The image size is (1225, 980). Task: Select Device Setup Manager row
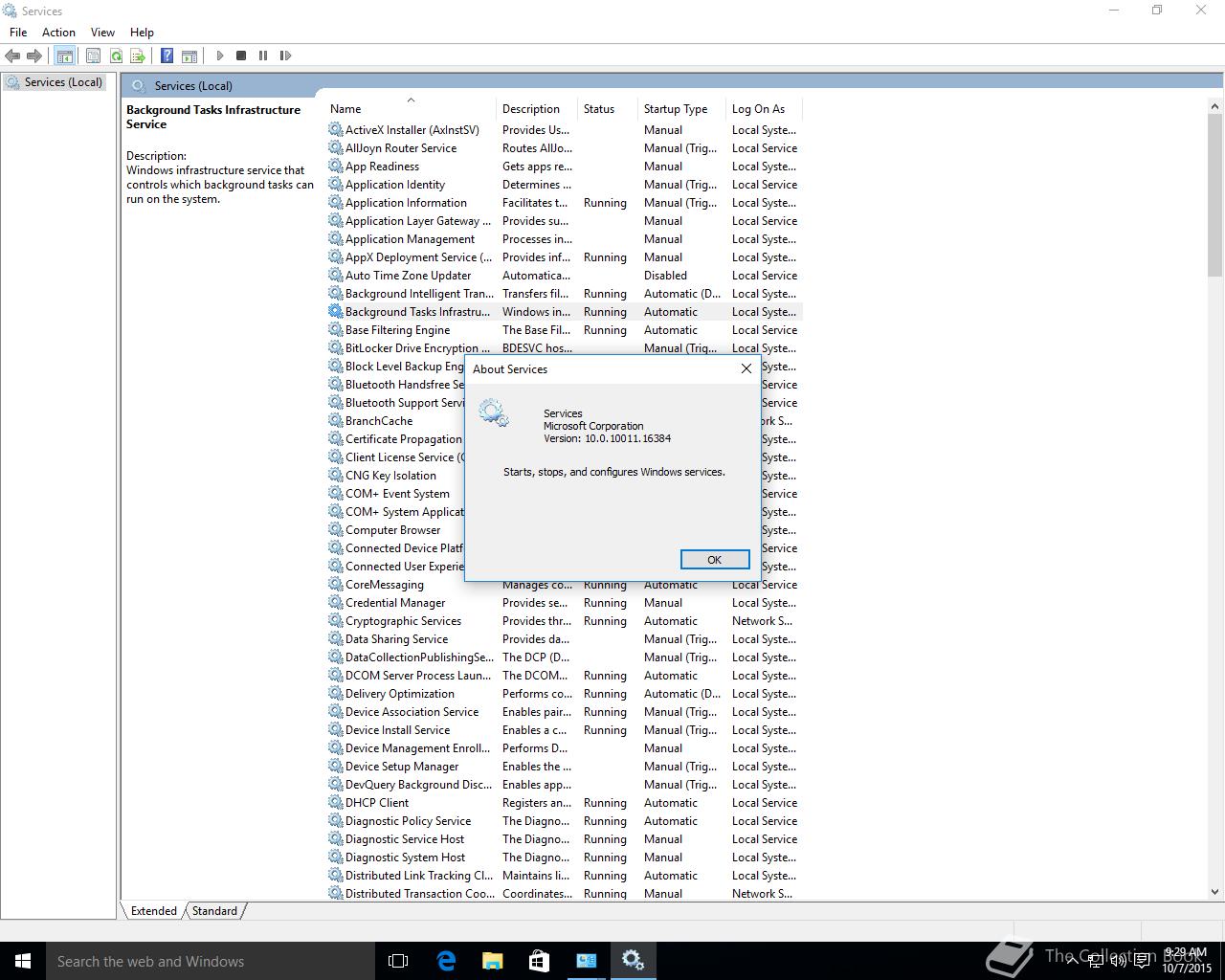(565, 767)
